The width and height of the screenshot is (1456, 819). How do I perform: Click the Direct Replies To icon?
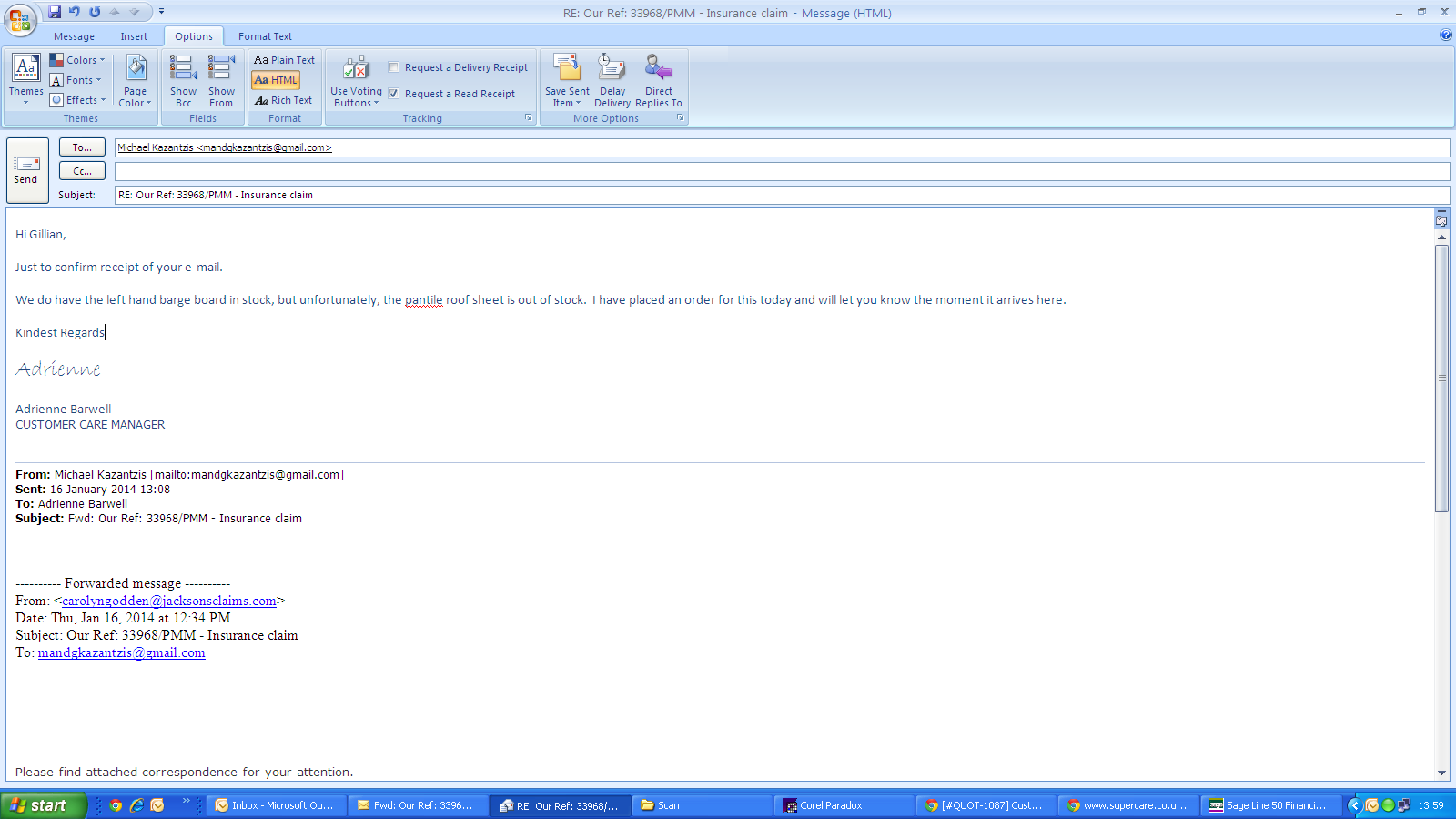click(659, 80)
